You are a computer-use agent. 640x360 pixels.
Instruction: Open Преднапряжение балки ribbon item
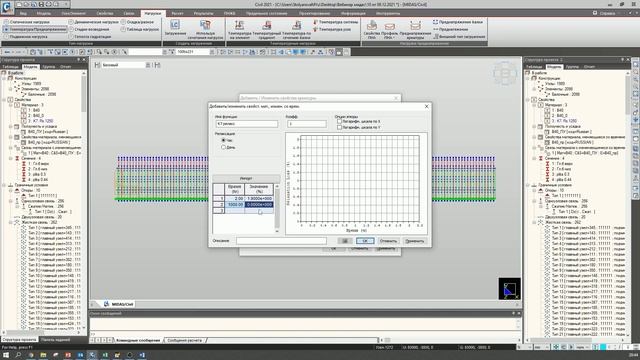pos(458,22)
